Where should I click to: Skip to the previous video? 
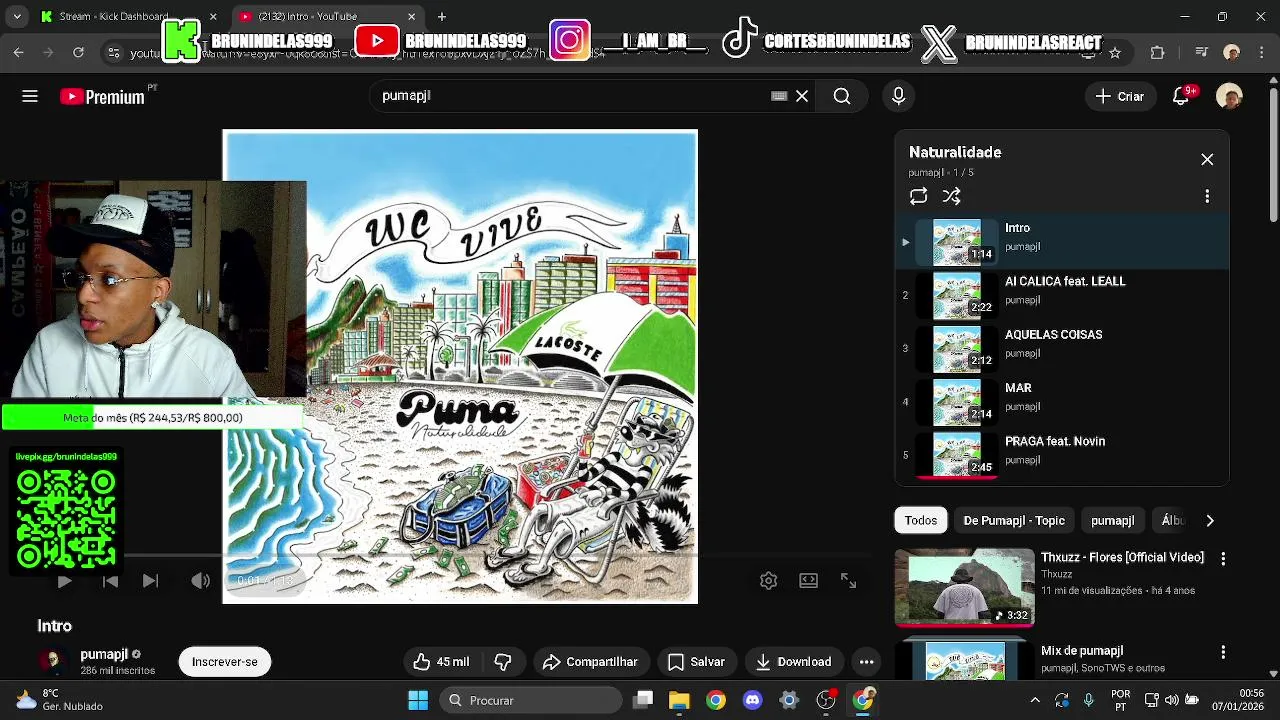[110, 581]
